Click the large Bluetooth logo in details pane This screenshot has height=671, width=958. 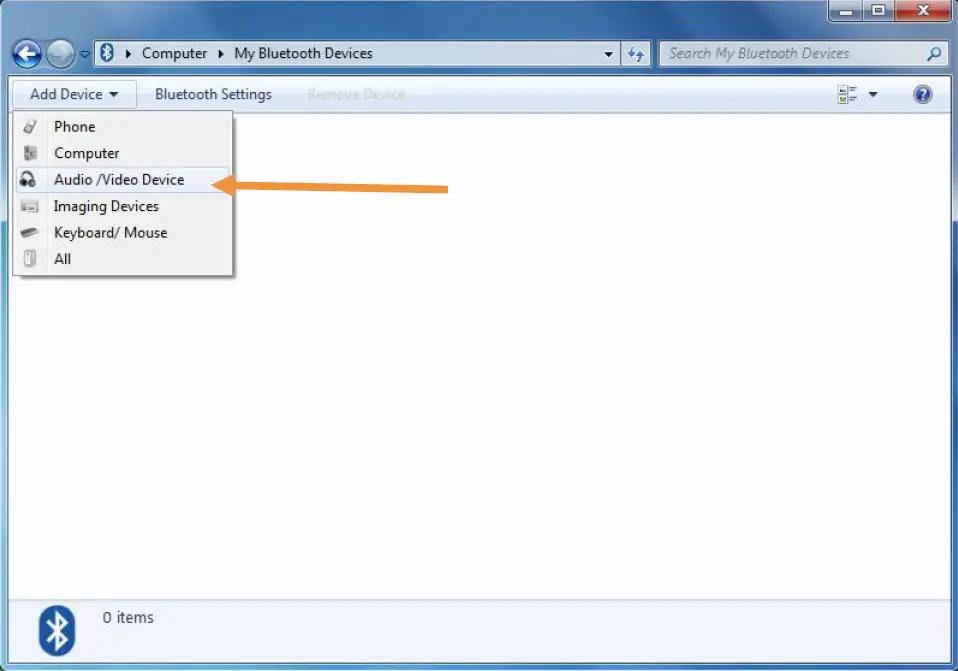pyautogui.click(x=57, y=631)
